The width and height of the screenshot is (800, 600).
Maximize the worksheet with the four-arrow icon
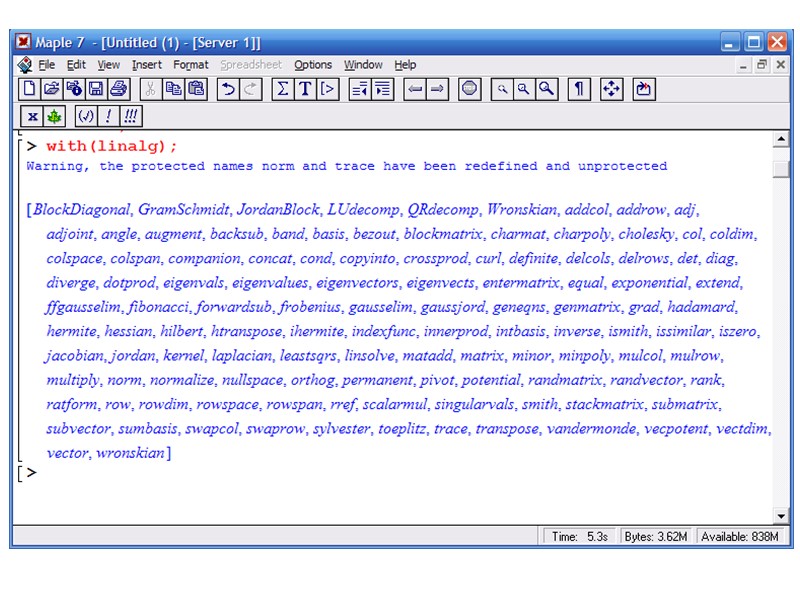[611, 89]
